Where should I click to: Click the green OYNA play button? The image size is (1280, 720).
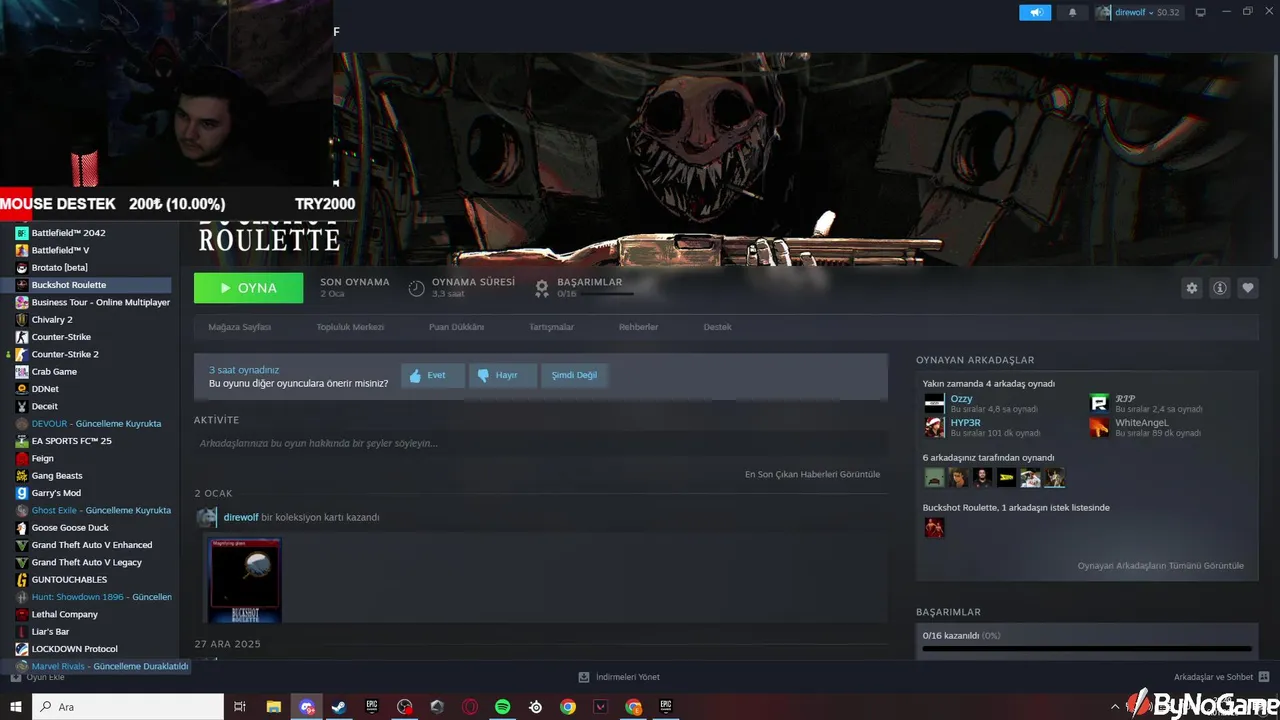click(x=249, y=288)
